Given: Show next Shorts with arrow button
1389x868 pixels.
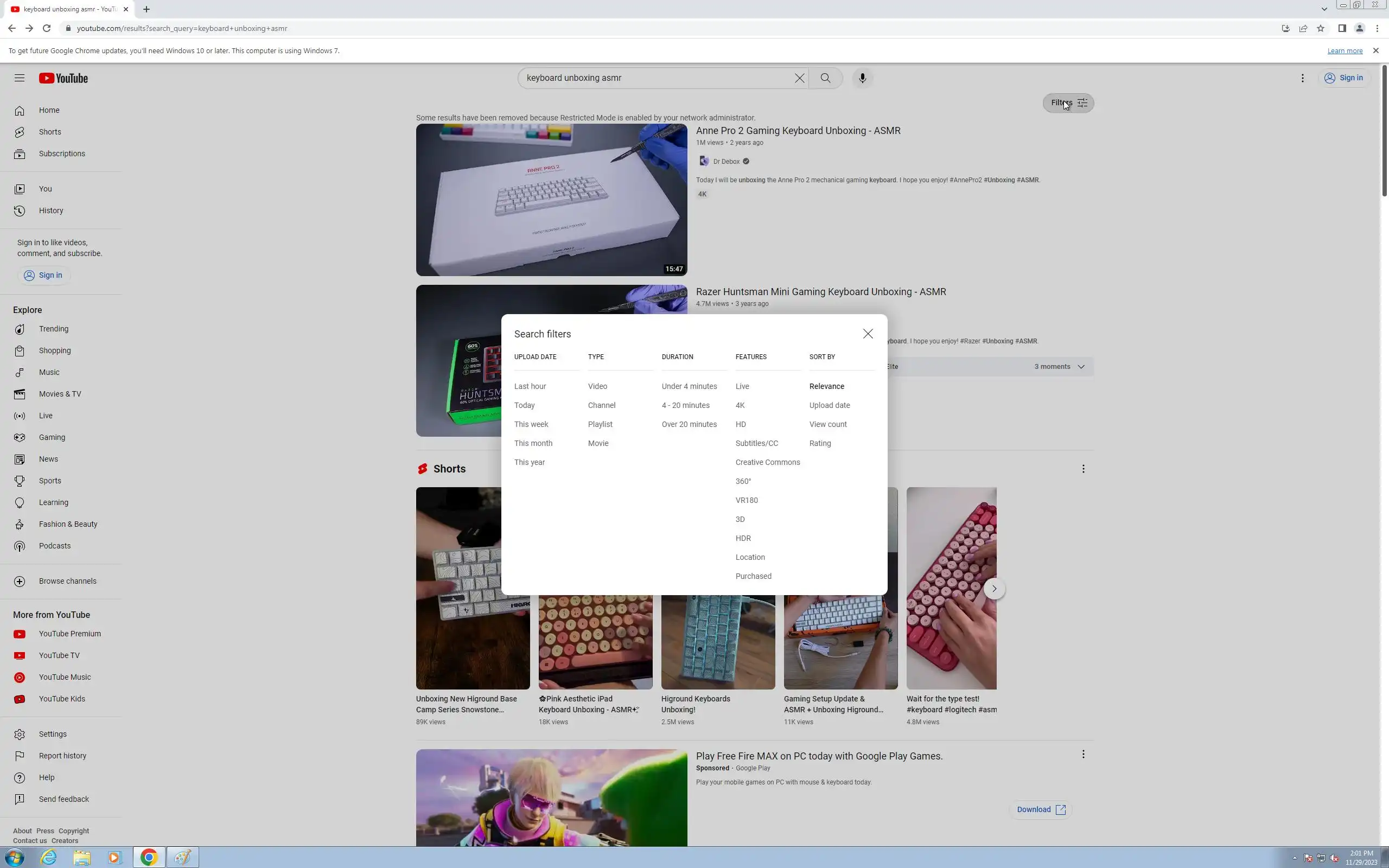Looking at the screenshot, I should pos(994,589).
